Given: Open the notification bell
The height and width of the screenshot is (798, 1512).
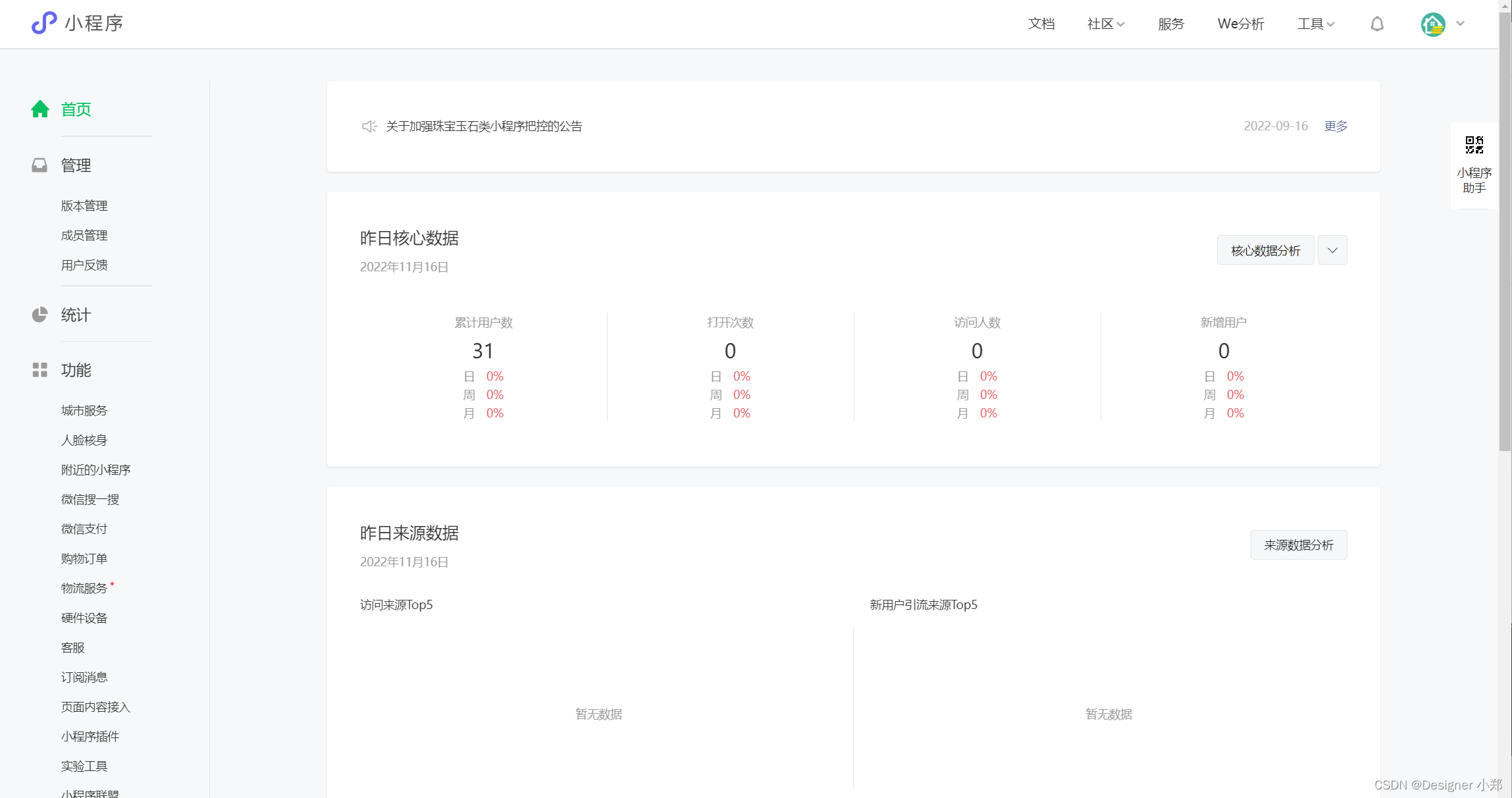Looking at the screenshot, I should pyautogui.click(x=1377, y=24).
